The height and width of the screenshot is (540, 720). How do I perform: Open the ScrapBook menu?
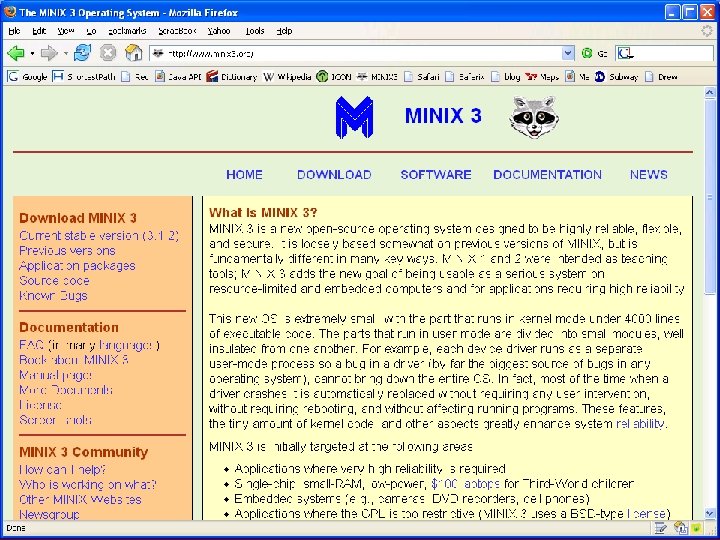coord(177,31)
